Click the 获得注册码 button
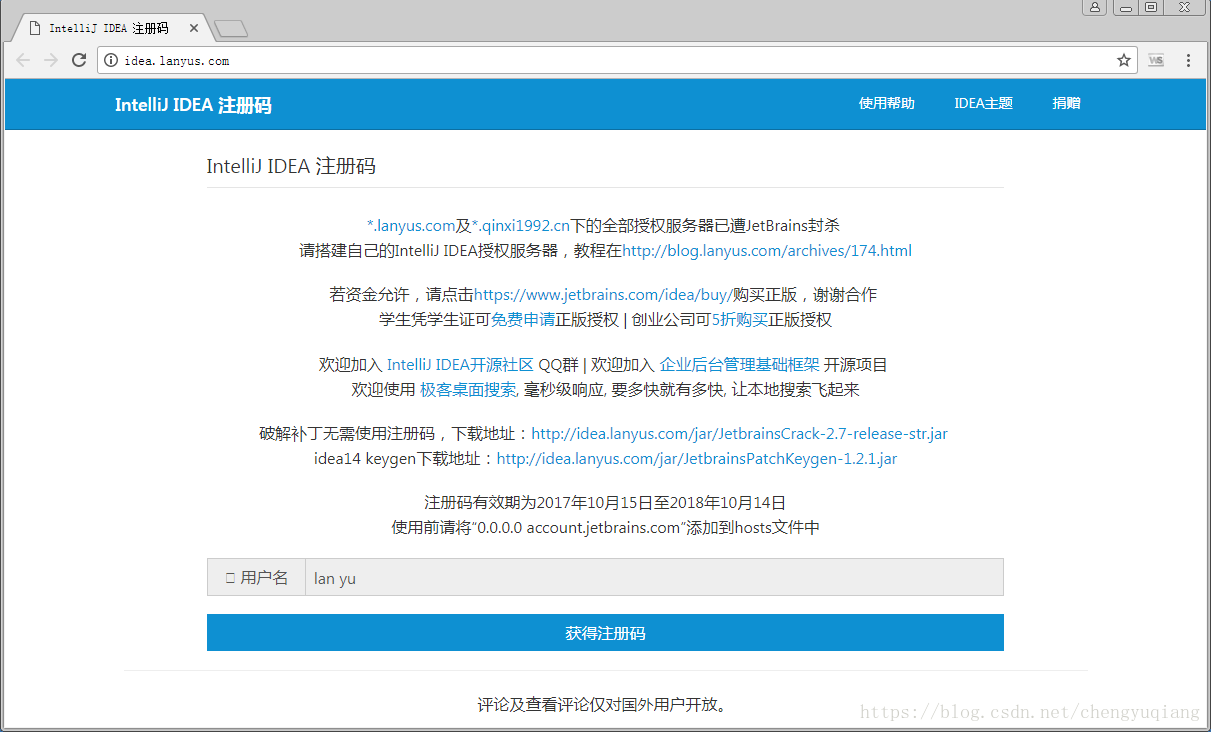The width and height of the screenshot is (1211, 732). 605,633
